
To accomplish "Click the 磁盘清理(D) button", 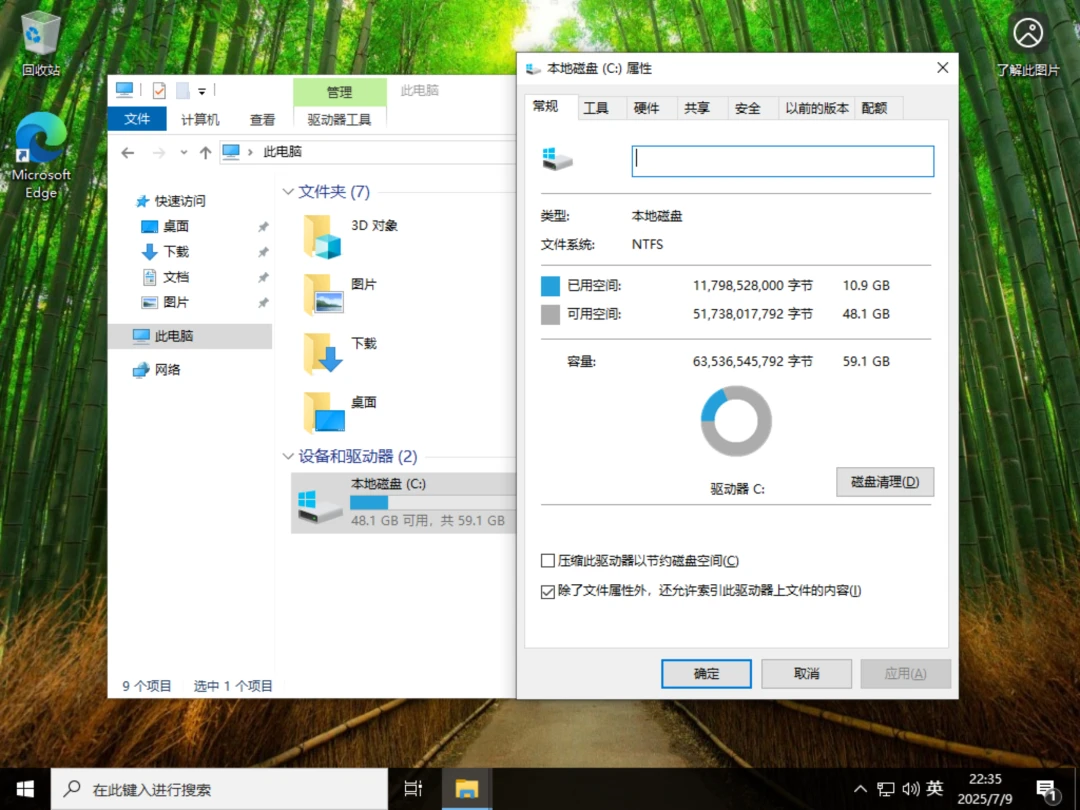I will click(885, 481).
